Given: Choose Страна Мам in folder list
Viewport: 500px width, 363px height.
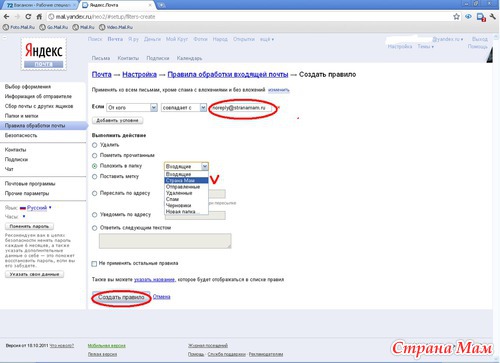Looking at the screenshot, I should pyautogui.click(x=186, y=180).
